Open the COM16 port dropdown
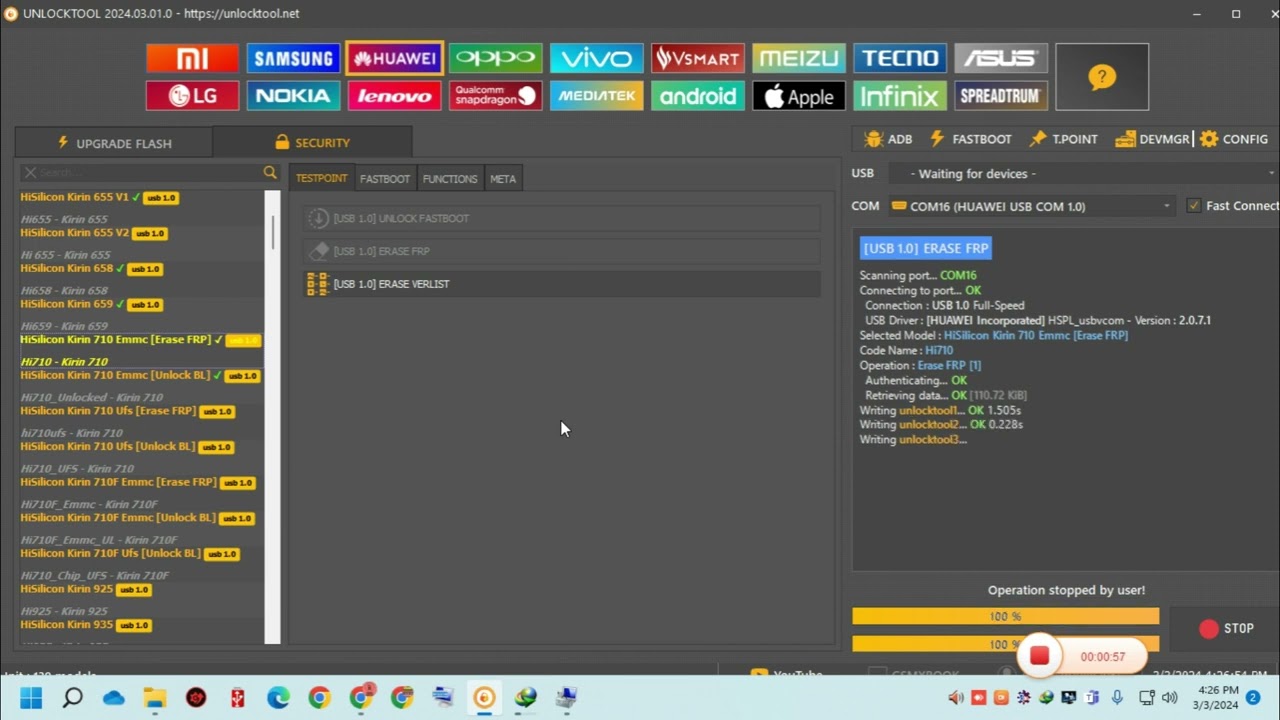1280x720 pixels. coord(1030,207)
